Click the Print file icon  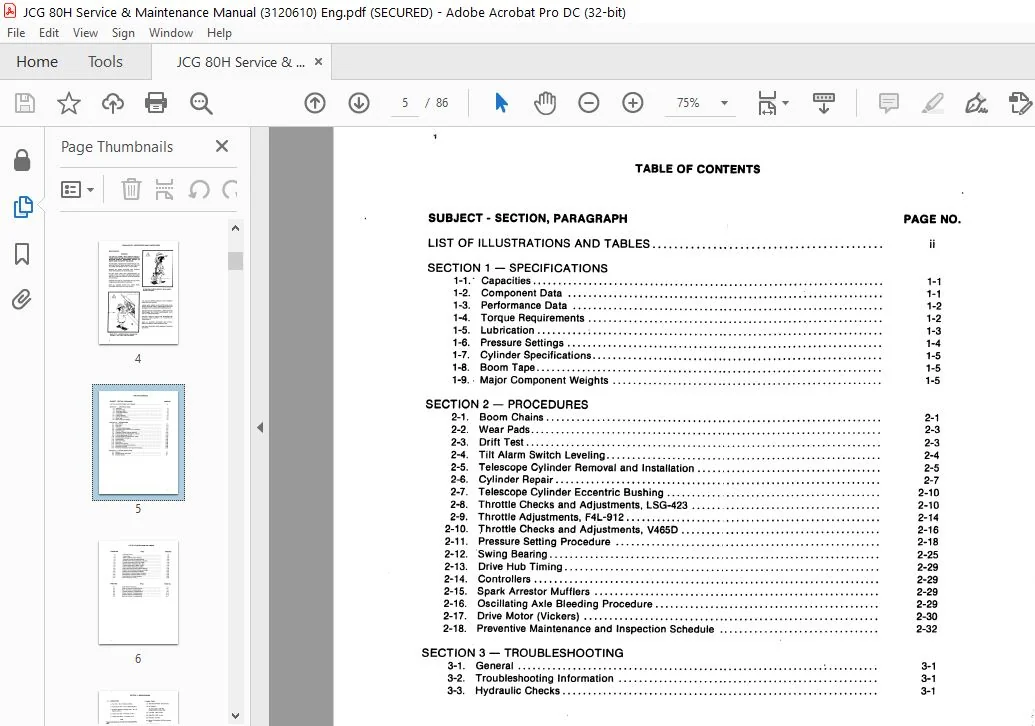tap(156, 103)
